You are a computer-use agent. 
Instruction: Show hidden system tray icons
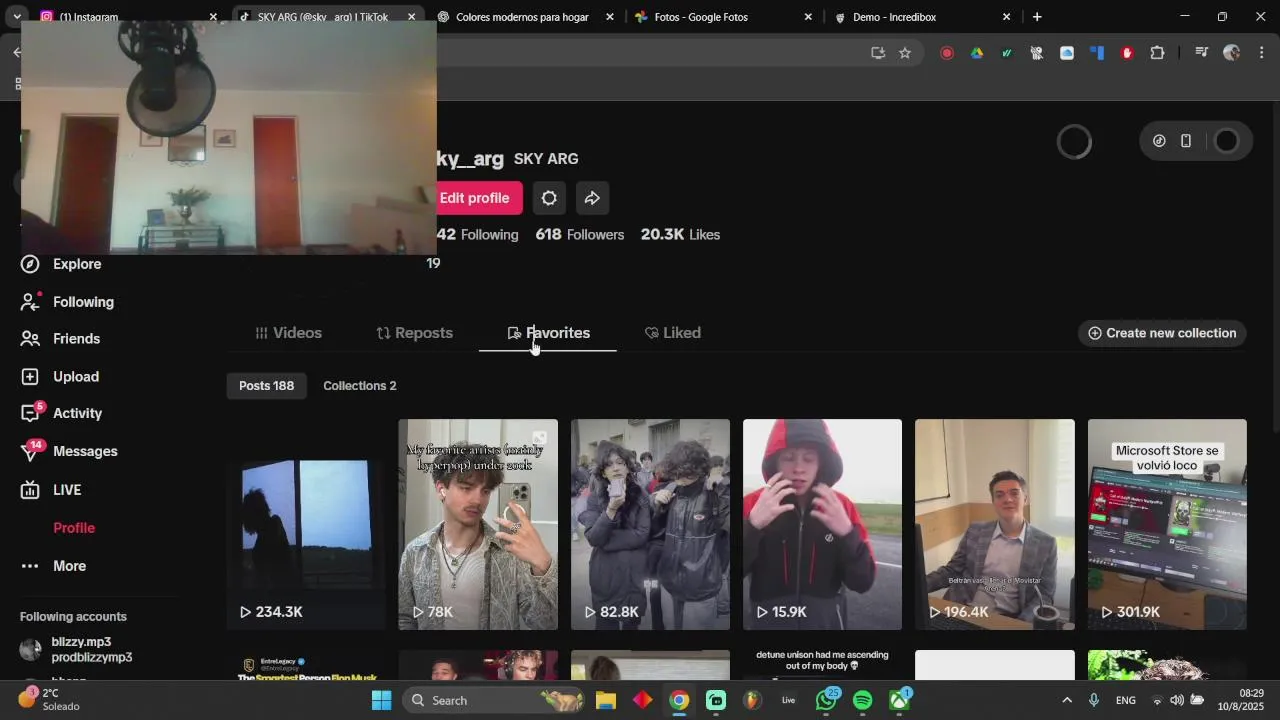(x=1067, y=700)
